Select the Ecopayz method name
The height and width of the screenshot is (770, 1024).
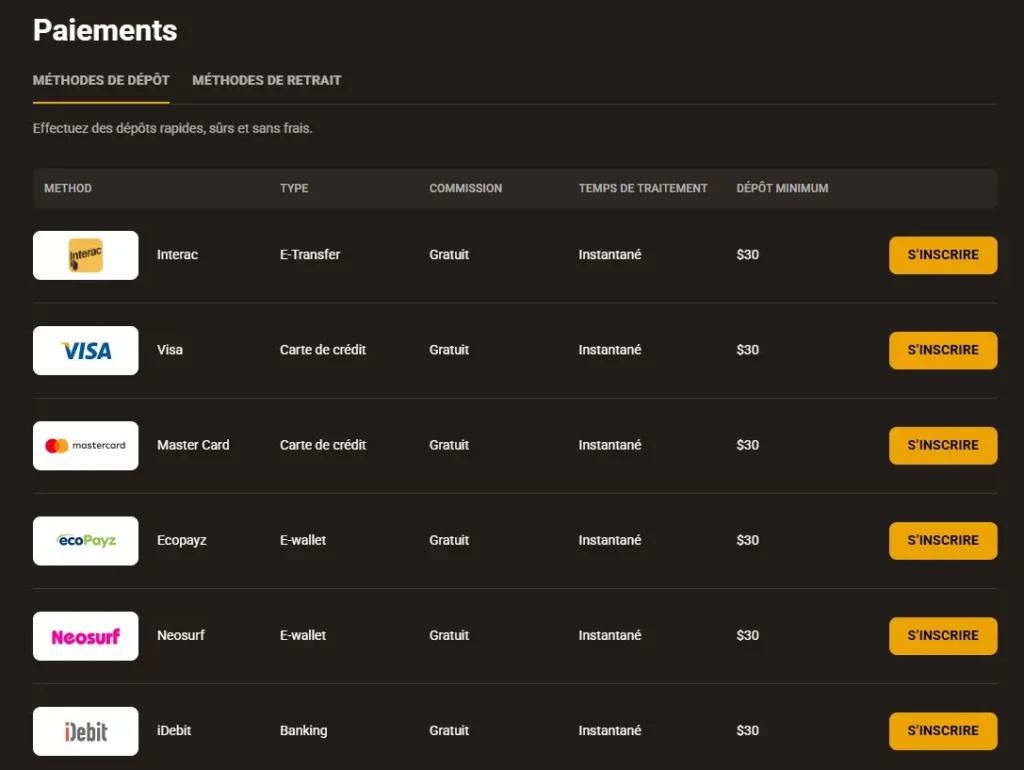click(x=182, y=541)
